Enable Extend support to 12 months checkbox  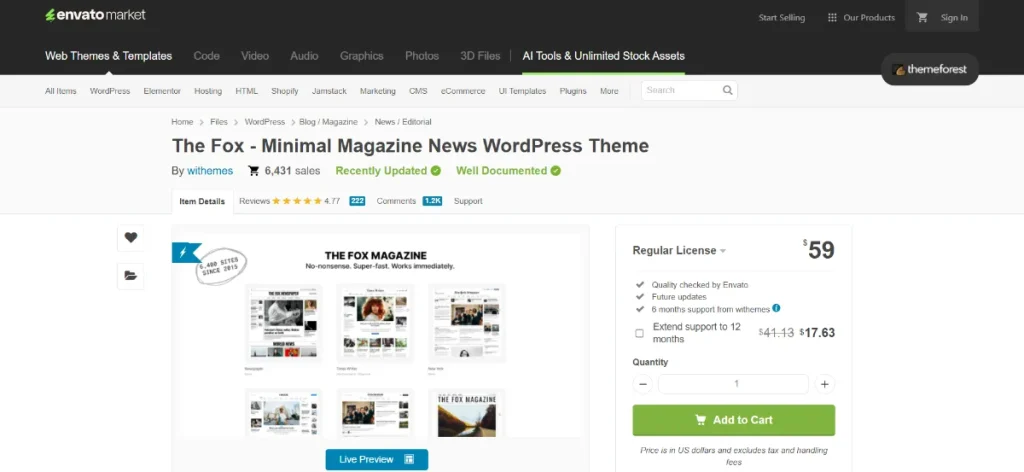click(x=639, y=333)
